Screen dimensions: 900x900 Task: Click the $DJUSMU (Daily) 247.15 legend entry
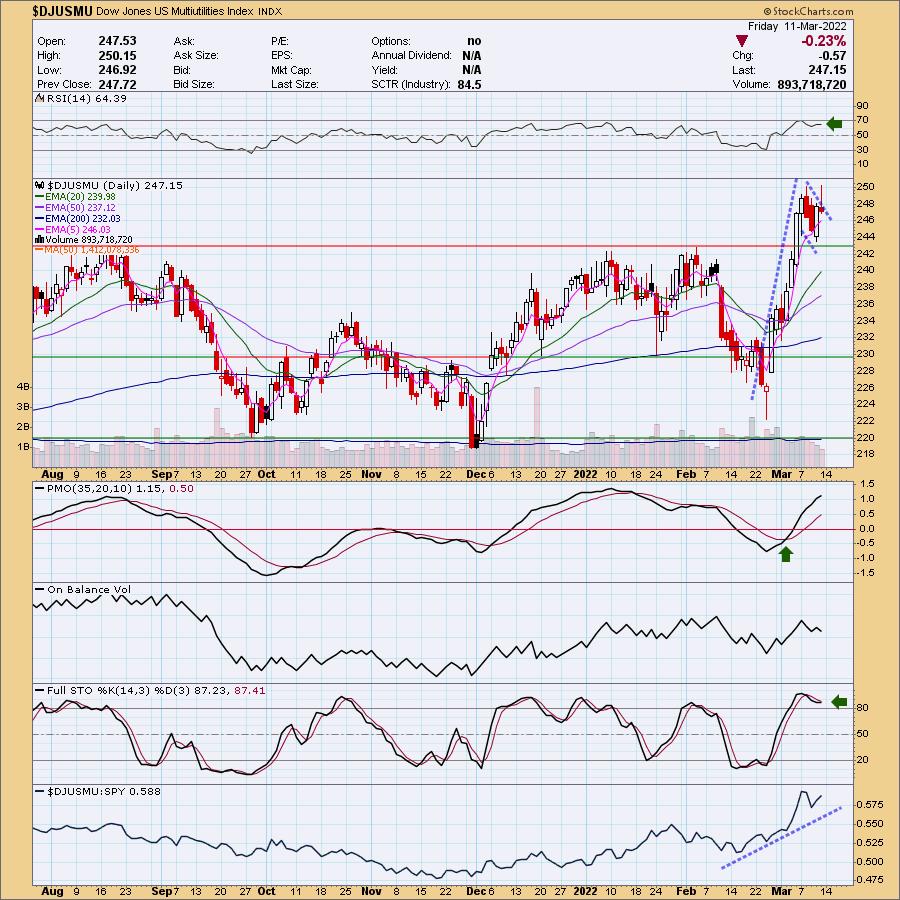tap(115, 185)
